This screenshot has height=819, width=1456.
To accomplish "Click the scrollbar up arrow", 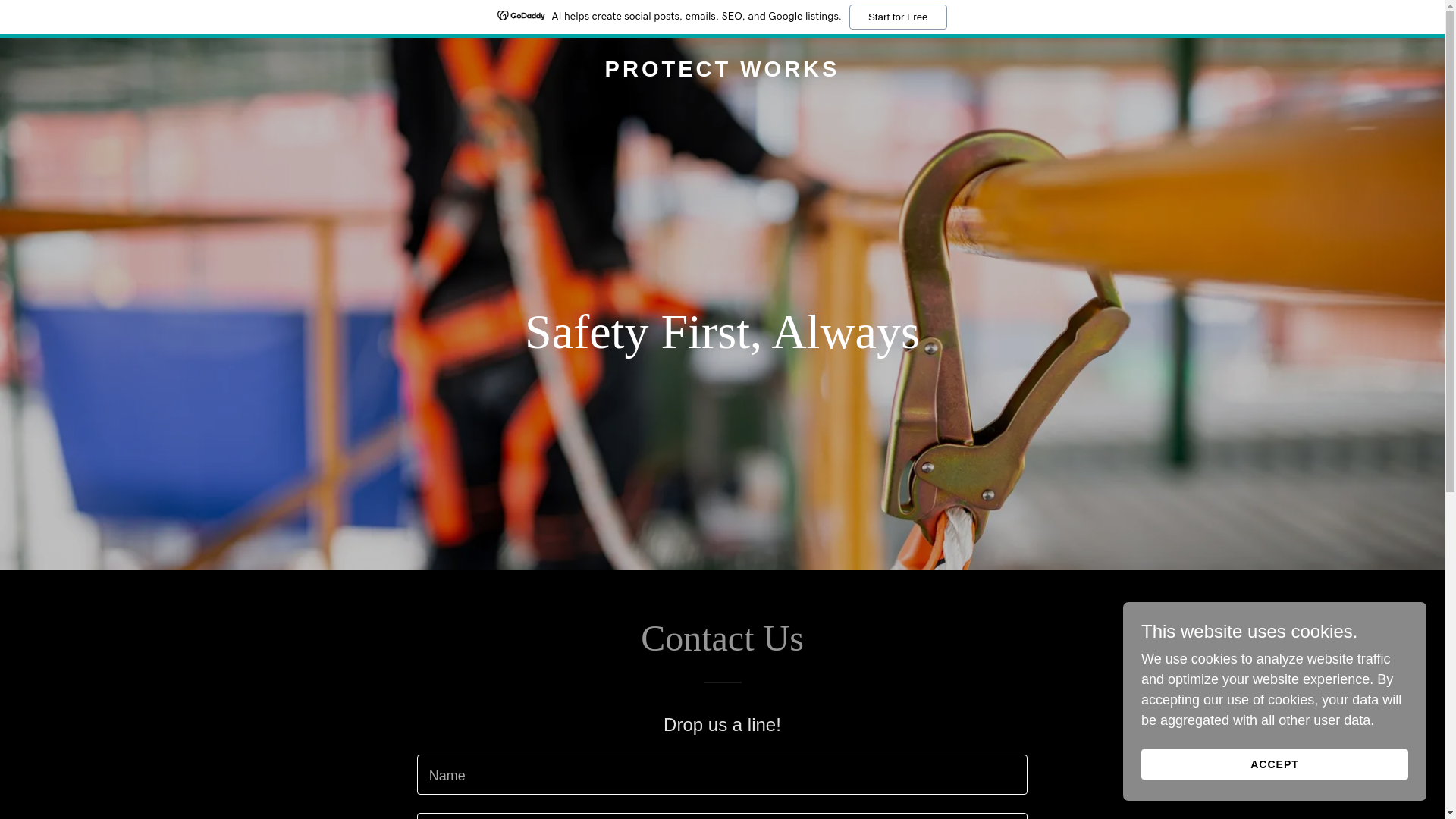I will 1450,5.
